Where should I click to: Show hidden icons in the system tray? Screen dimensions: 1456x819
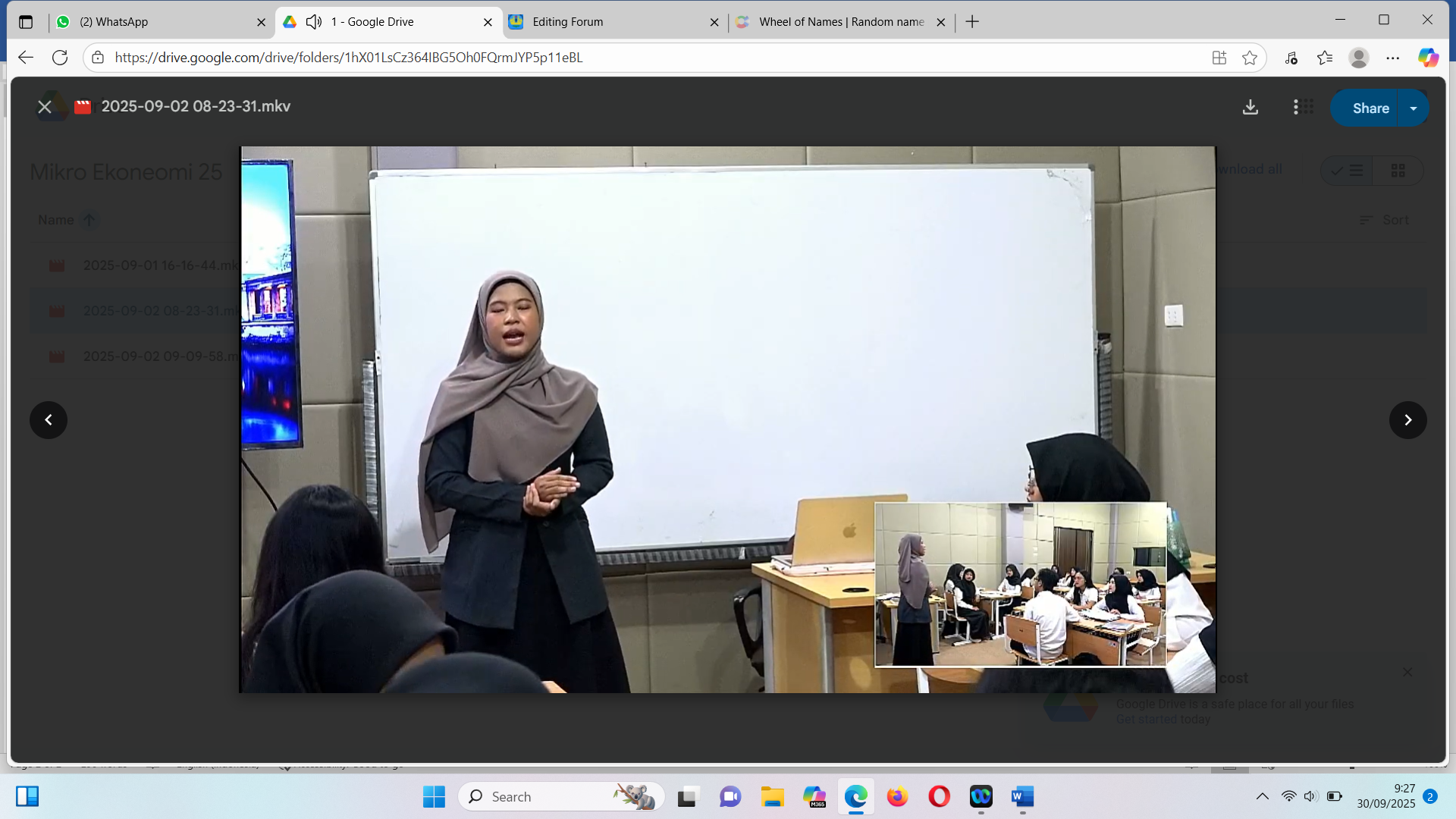pyautogui.click(x=1262, y=796)
